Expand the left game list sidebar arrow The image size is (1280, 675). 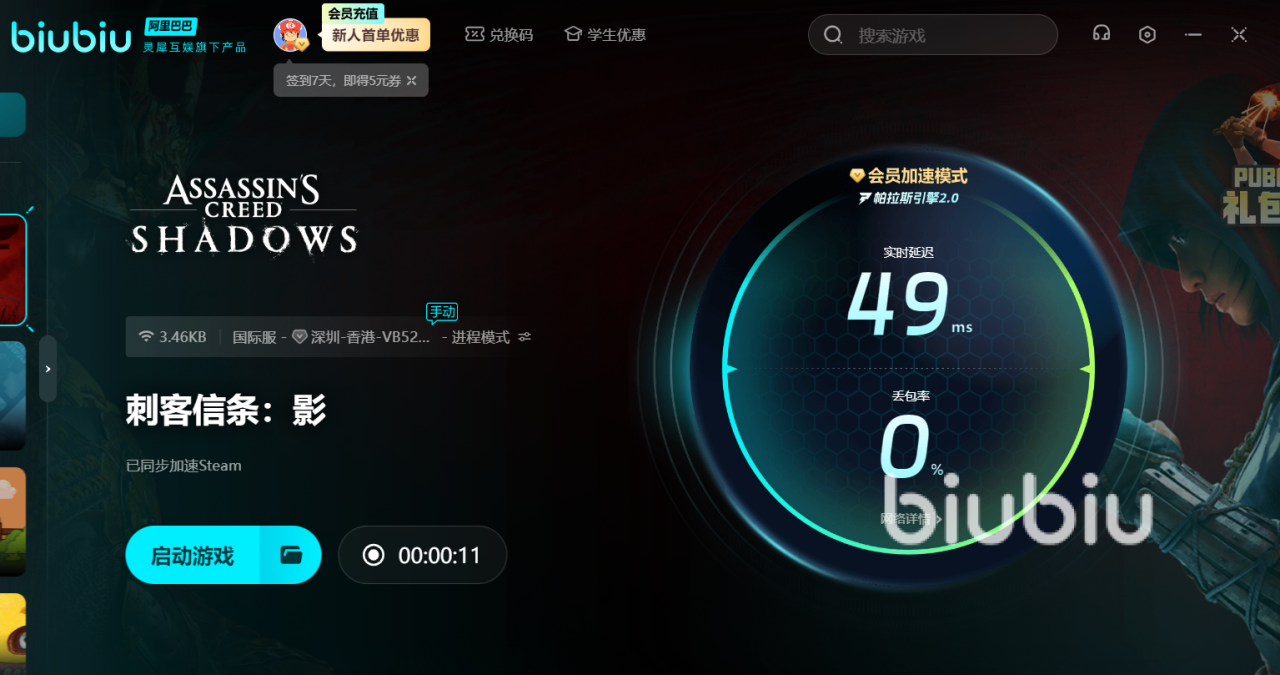[x=47, y=369]
